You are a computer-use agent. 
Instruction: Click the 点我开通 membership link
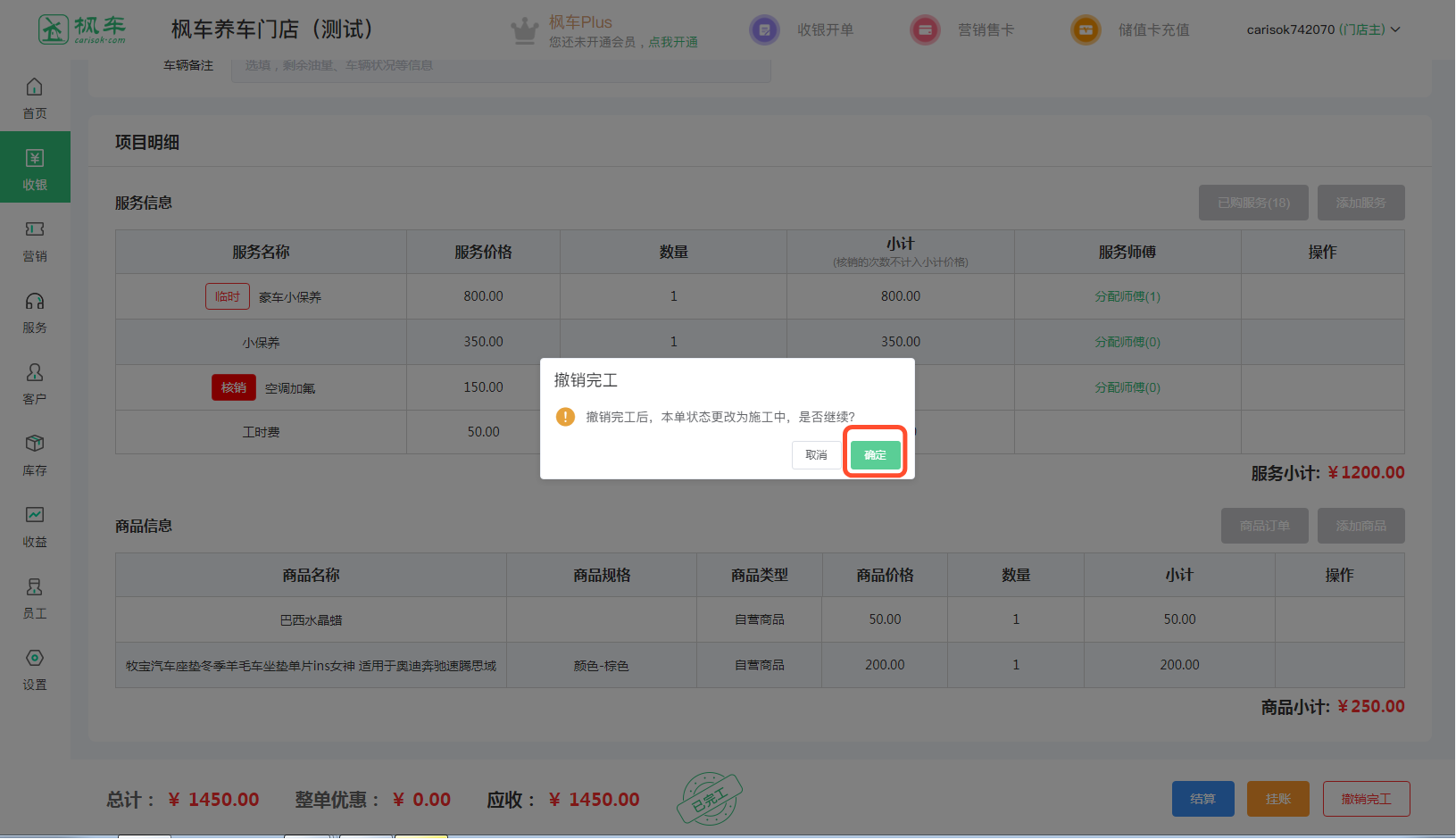click(673, 43)
